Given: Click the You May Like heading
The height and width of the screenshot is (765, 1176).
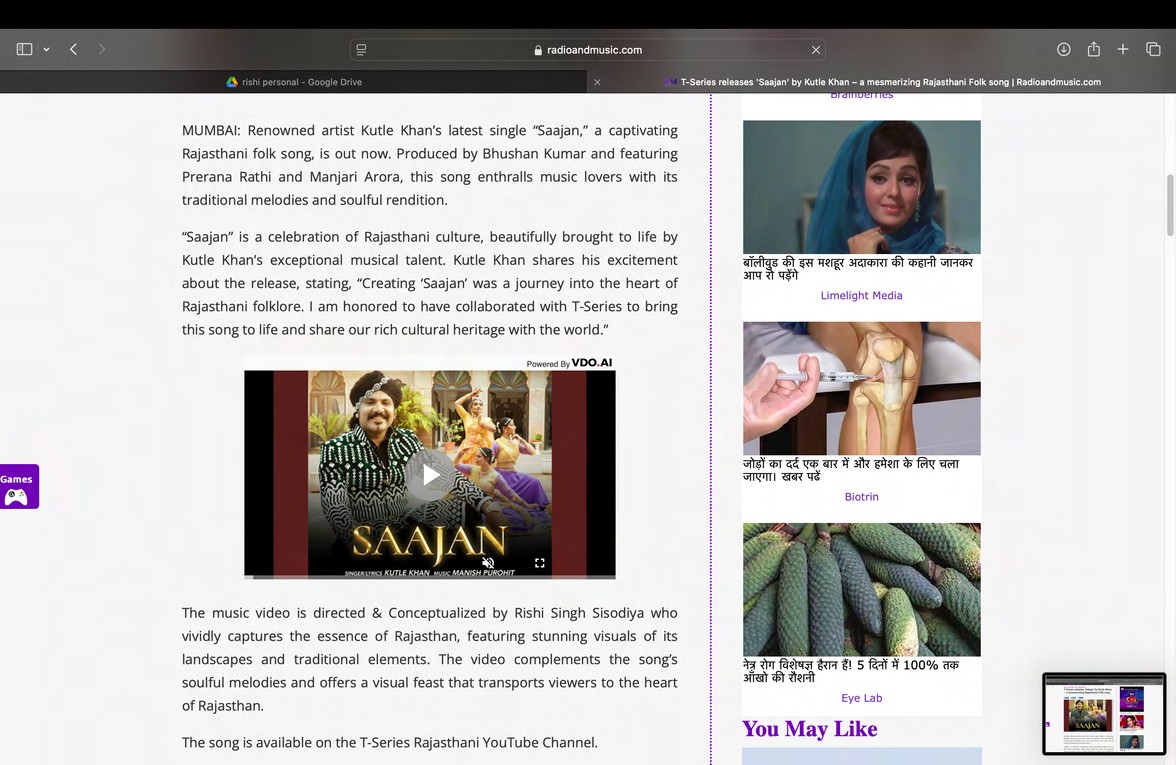Looking at the screenshot, I should [x=809, y=729].
